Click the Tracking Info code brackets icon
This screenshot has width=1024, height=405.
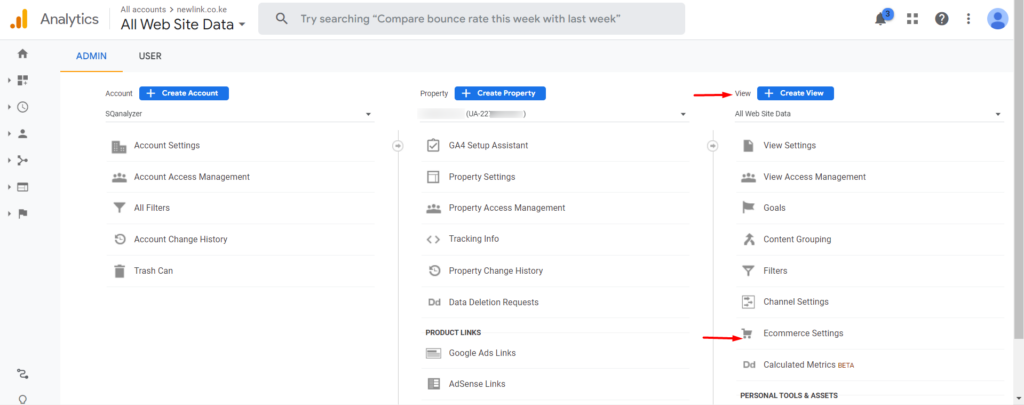point(433,239)
